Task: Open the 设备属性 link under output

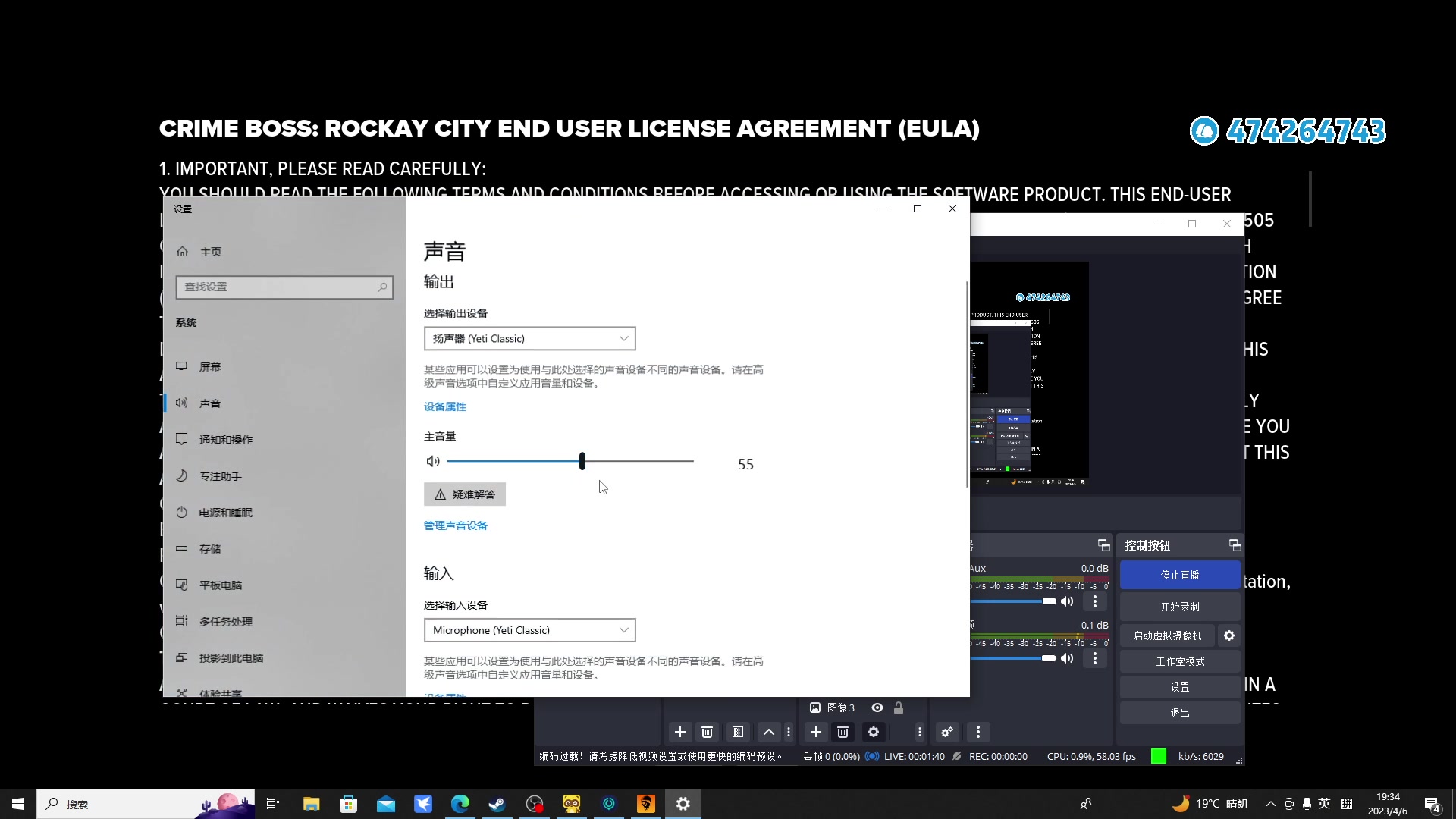Action: [445, 406]
